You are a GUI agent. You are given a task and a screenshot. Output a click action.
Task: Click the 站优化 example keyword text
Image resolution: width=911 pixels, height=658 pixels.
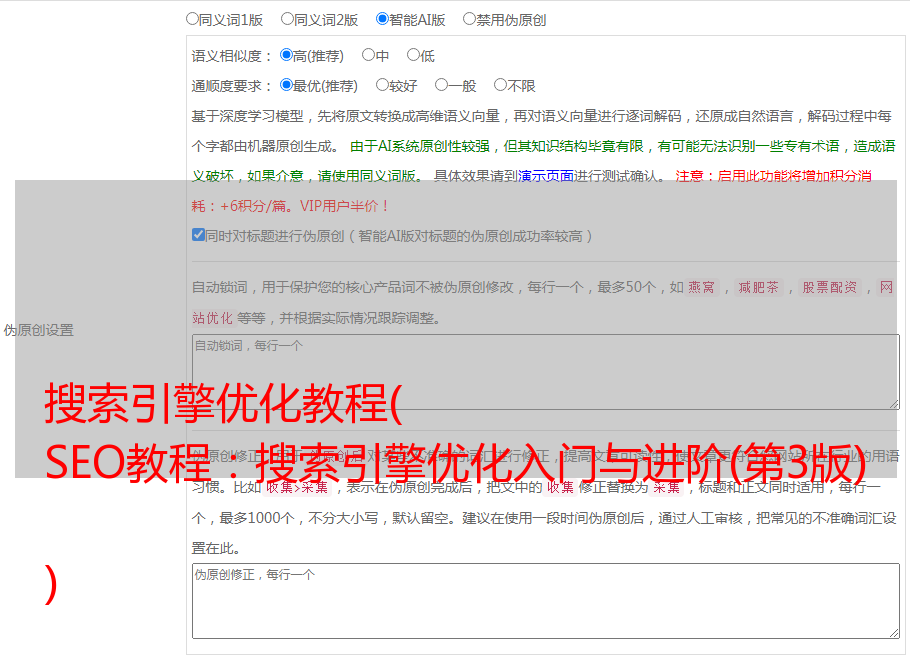(213, 318)
